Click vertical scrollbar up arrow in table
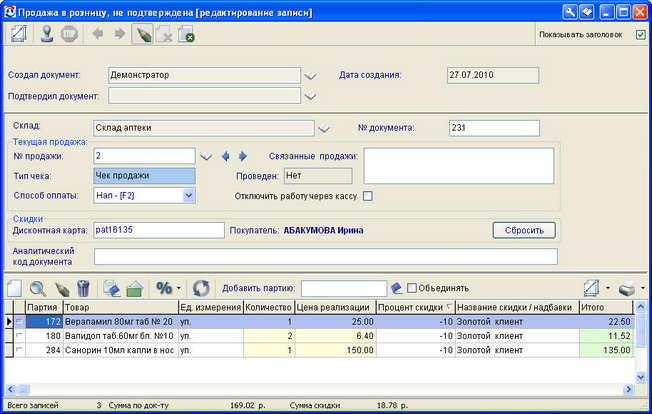Viewport: 652px width, 414px height. pyautogui.click(x=641, y=307)
